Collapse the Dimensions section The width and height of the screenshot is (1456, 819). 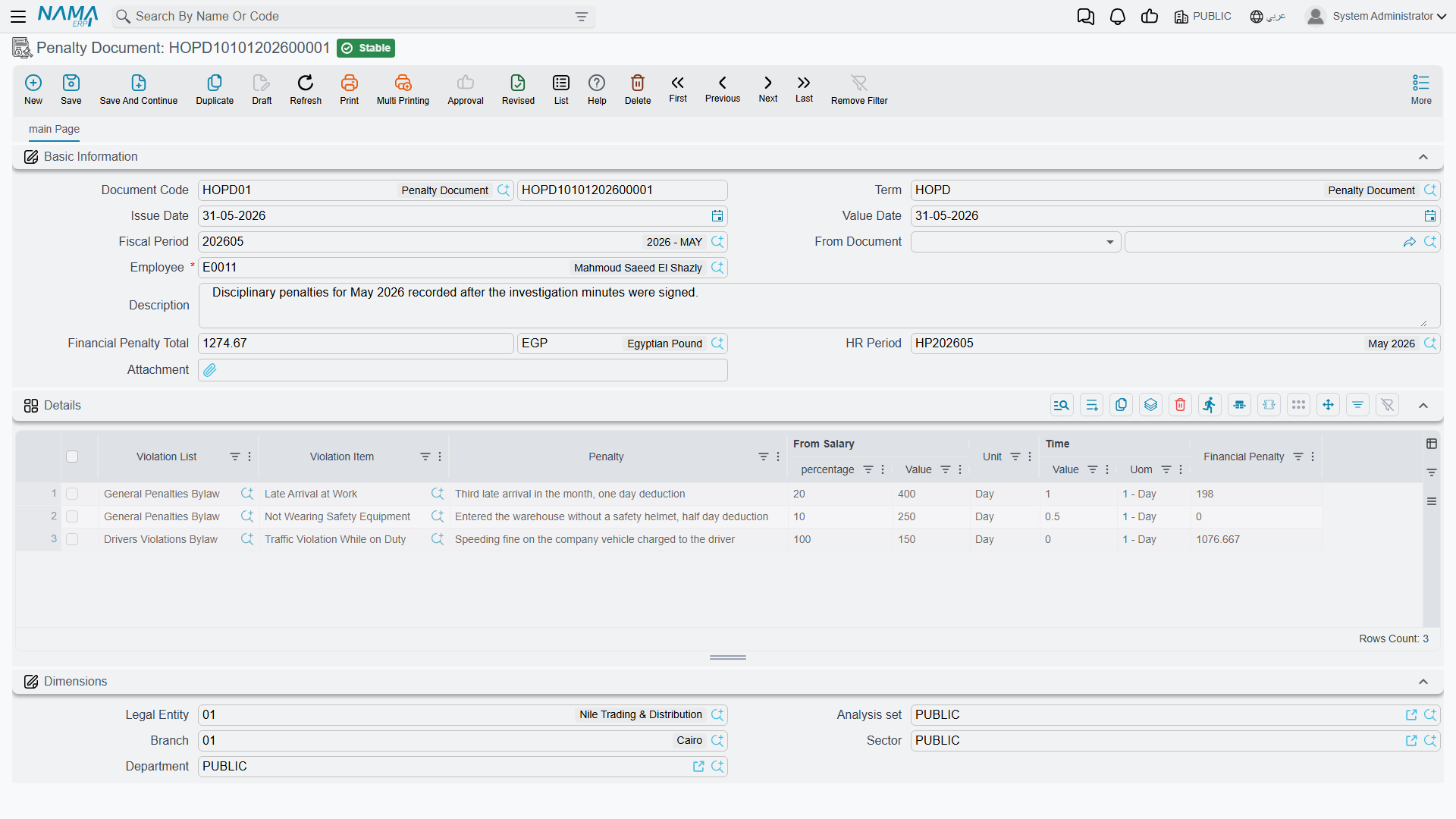[x=1423, y=682]
